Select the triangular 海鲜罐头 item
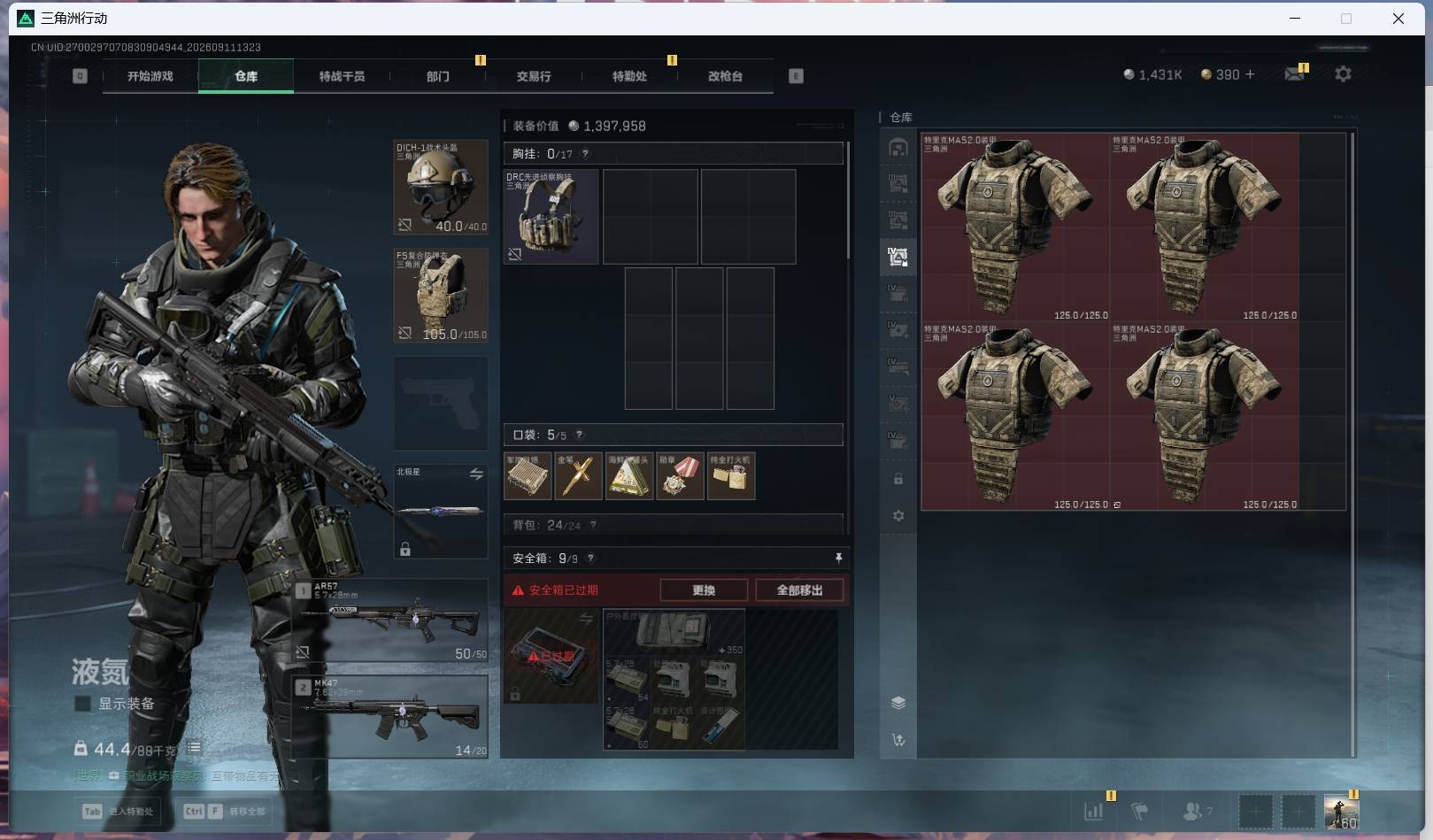 629,476
